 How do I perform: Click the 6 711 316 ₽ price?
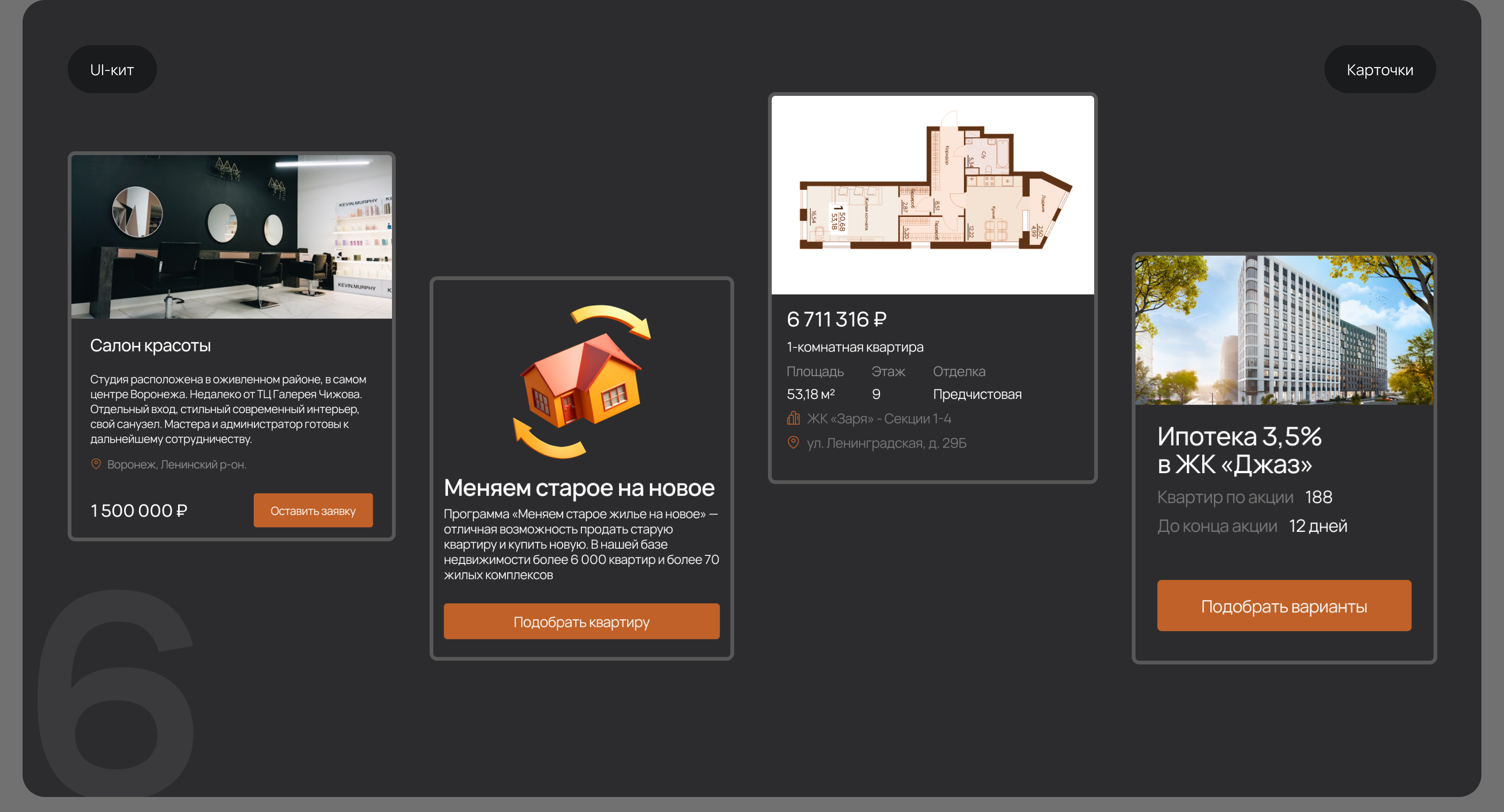[x=836, y=320]
